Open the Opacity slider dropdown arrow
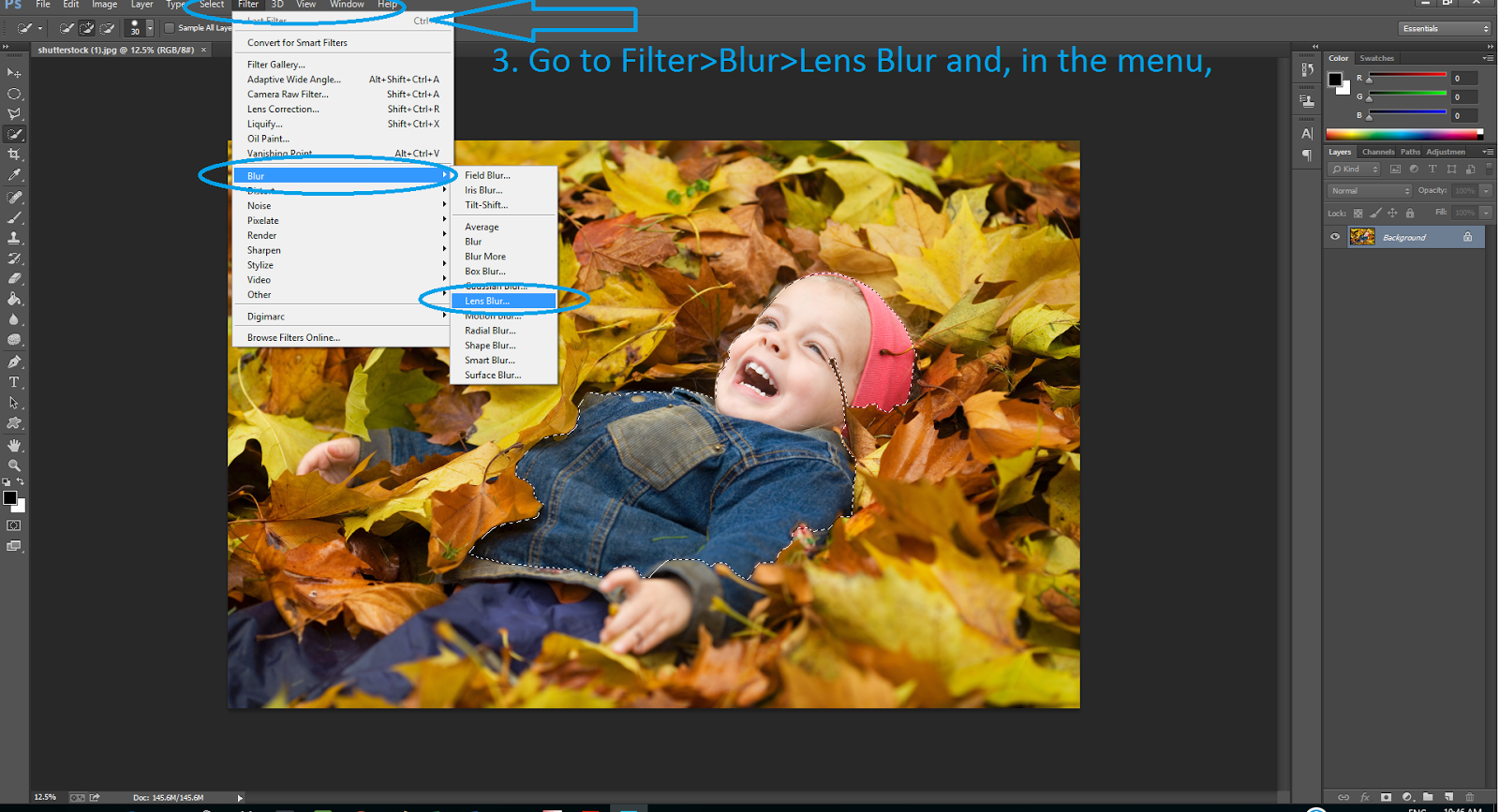1499x812 pixels. (1486, 191)
